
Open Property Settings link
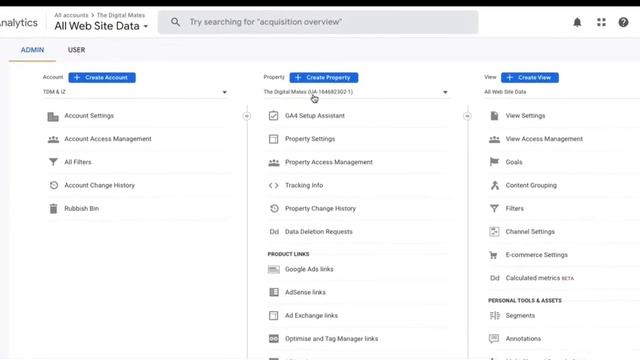[310, 139]
